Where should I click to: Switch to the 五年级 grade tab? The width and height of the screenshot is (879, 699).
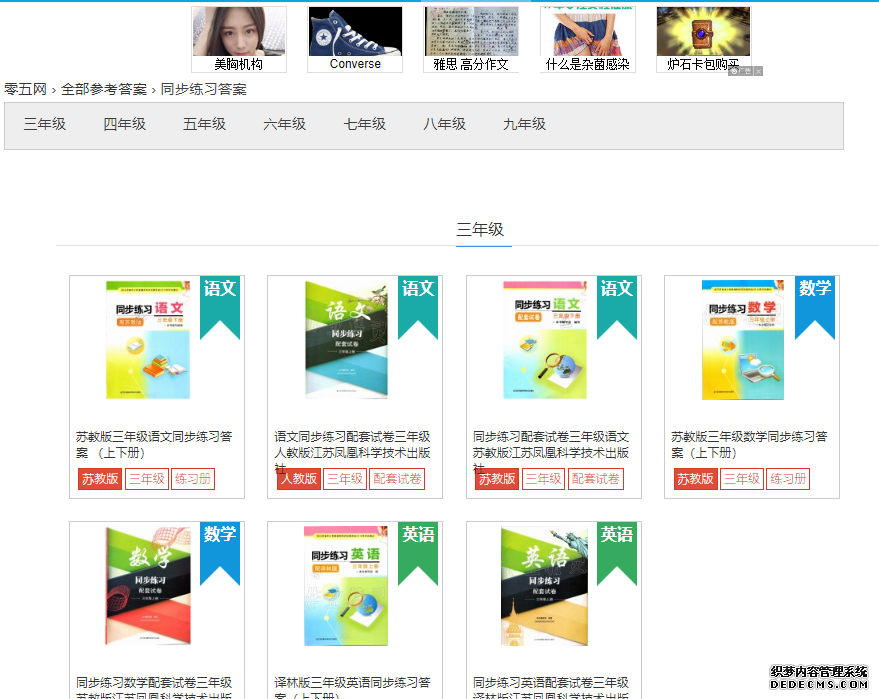click(205, 124)
